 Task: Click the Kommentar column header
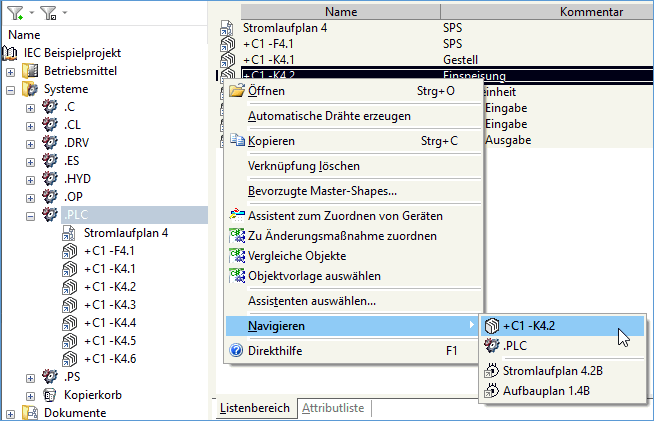pyautogui.click(x=566, y=11)
